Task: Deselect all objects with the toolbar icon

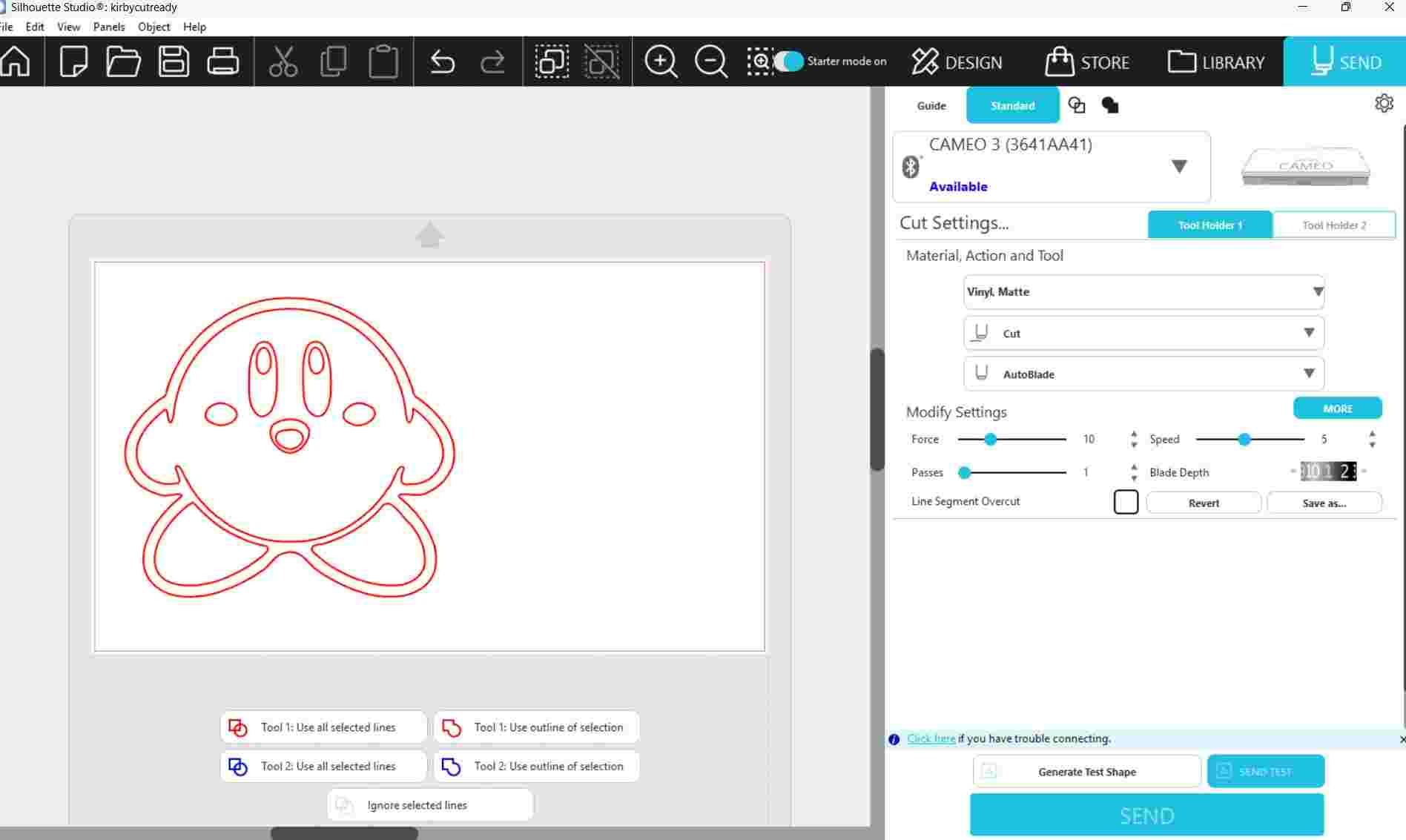Action: point(601,61)
